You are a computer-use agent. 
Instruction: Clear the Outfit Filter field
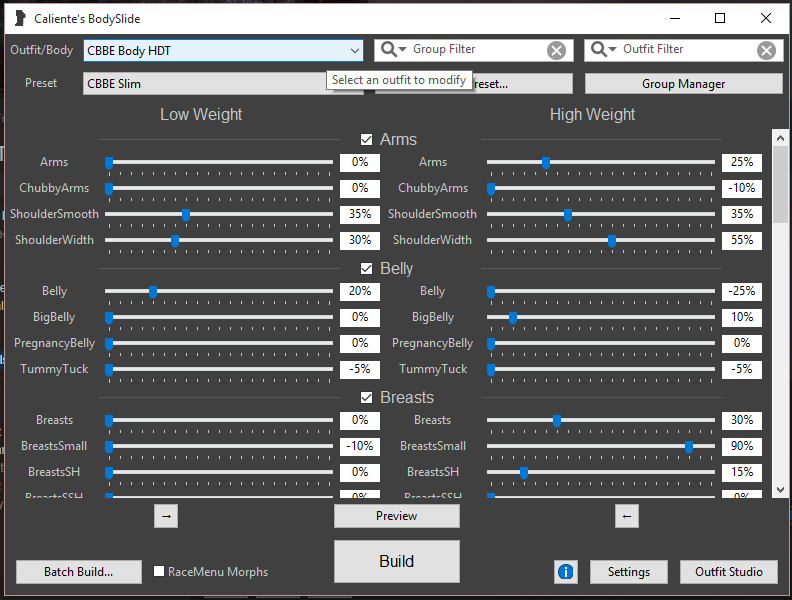tap(766, 50)
